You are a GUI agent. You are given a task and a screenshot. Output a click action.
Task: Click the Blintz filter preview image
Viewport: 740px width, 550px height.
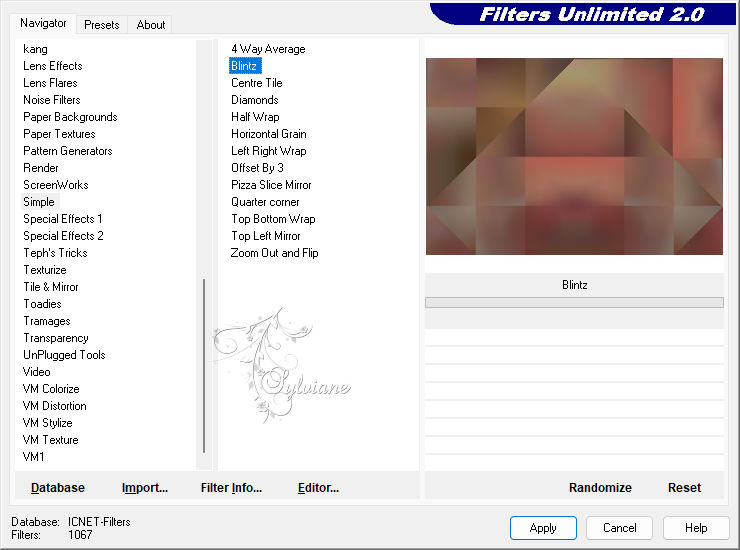tap(574, 156)
